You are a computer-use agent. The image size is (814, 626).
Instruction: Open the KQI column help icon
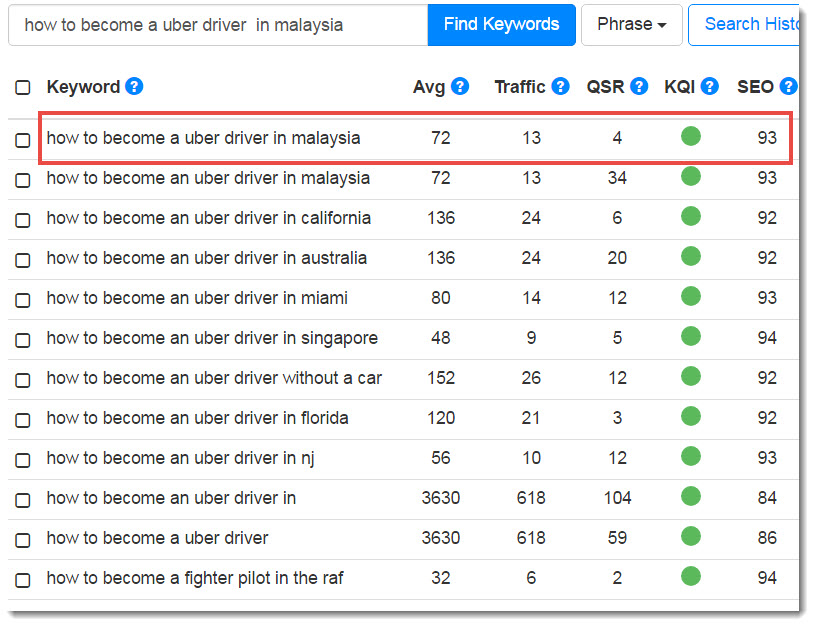pos(709,86)
